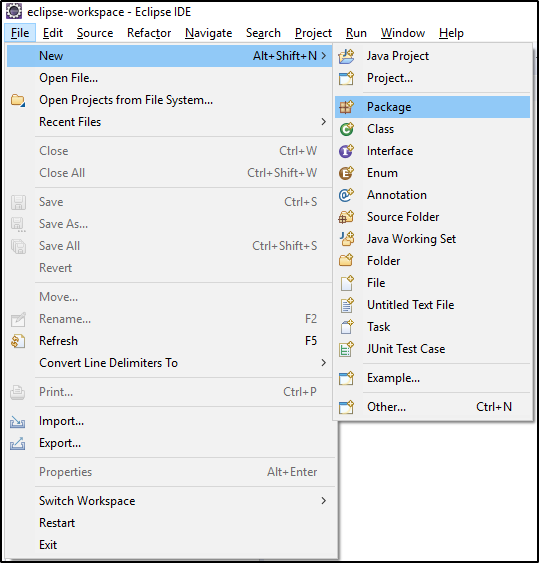Click the blank File icon
Image resolution: width=539 pixels, height=563 pixels.
[x=347, y=283]
